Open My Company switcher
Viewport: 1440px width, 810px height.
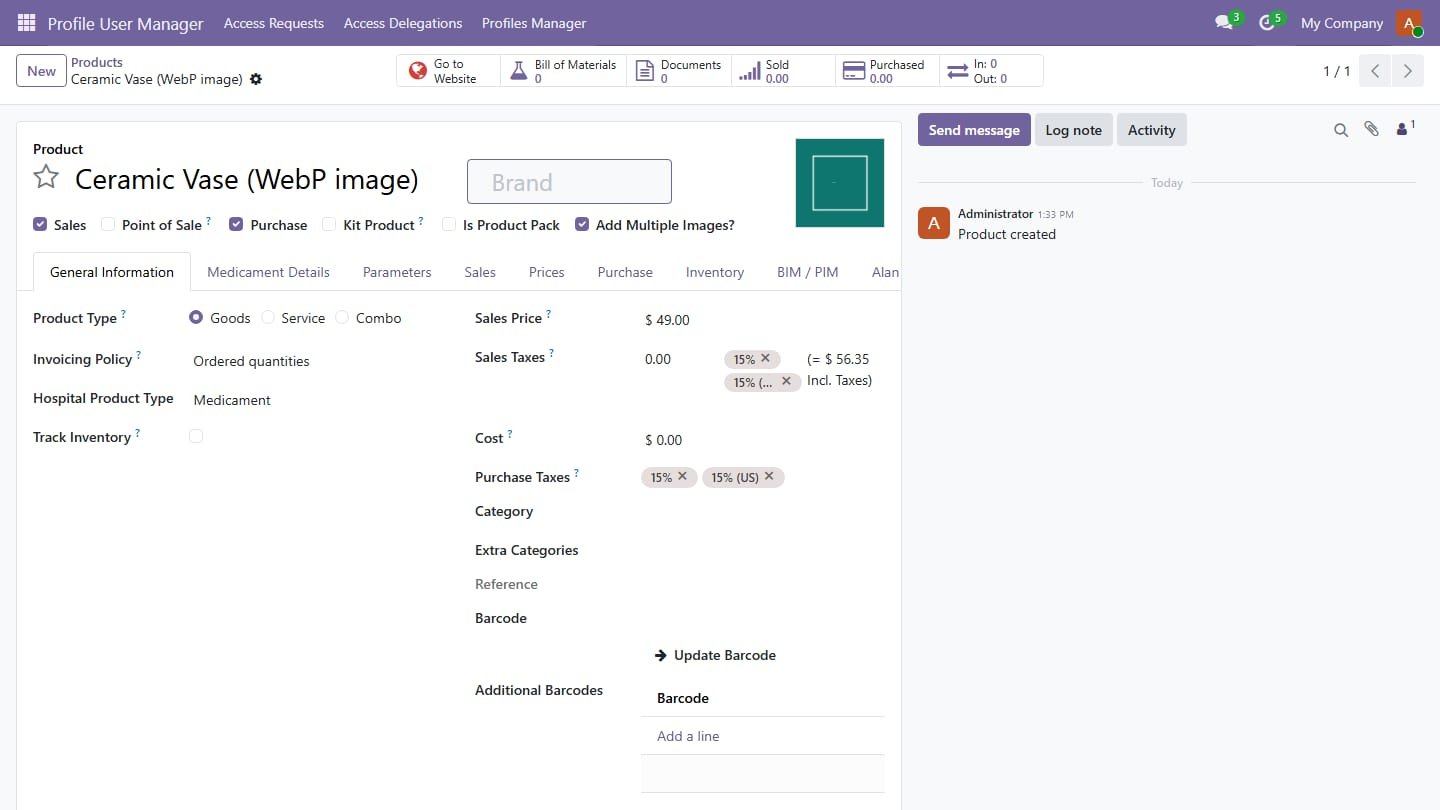point(1342,23)
